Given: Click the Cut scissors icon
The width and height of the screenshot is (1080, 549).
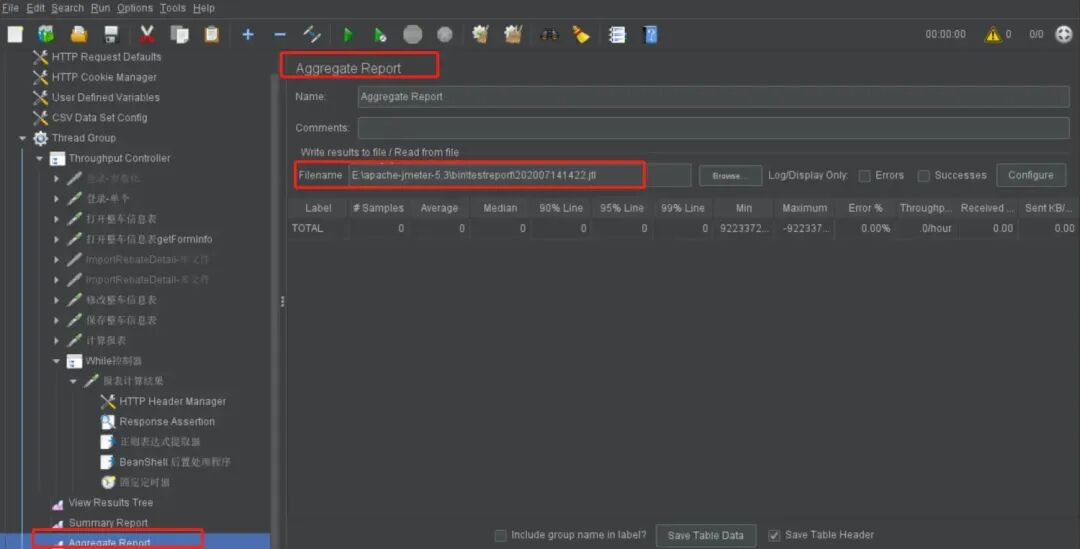Looking at the screenshot, I should (x=147, y=34).
